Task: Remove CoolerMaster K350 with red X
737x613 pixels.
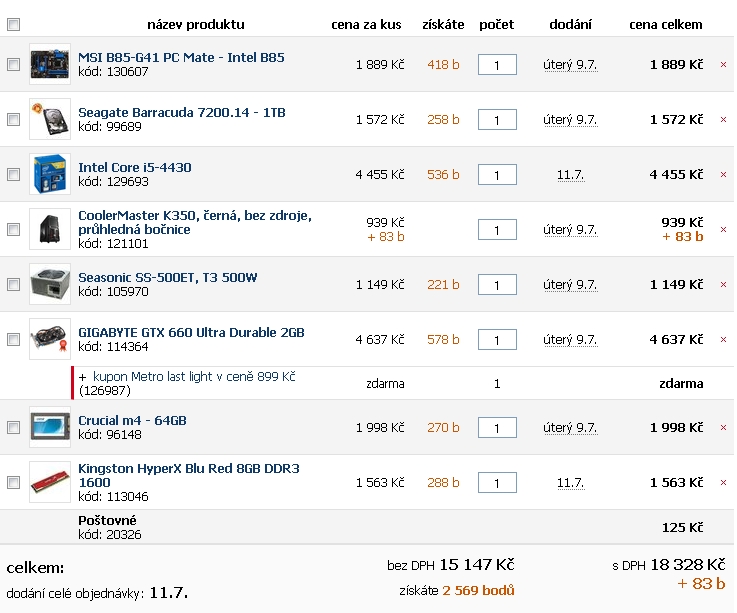Action: [723, 229]
